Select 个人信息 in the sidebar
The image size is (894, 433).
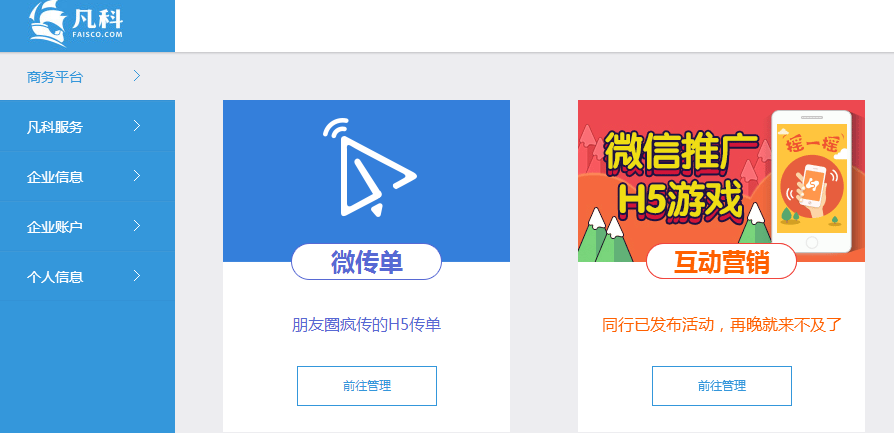point(87,277)
